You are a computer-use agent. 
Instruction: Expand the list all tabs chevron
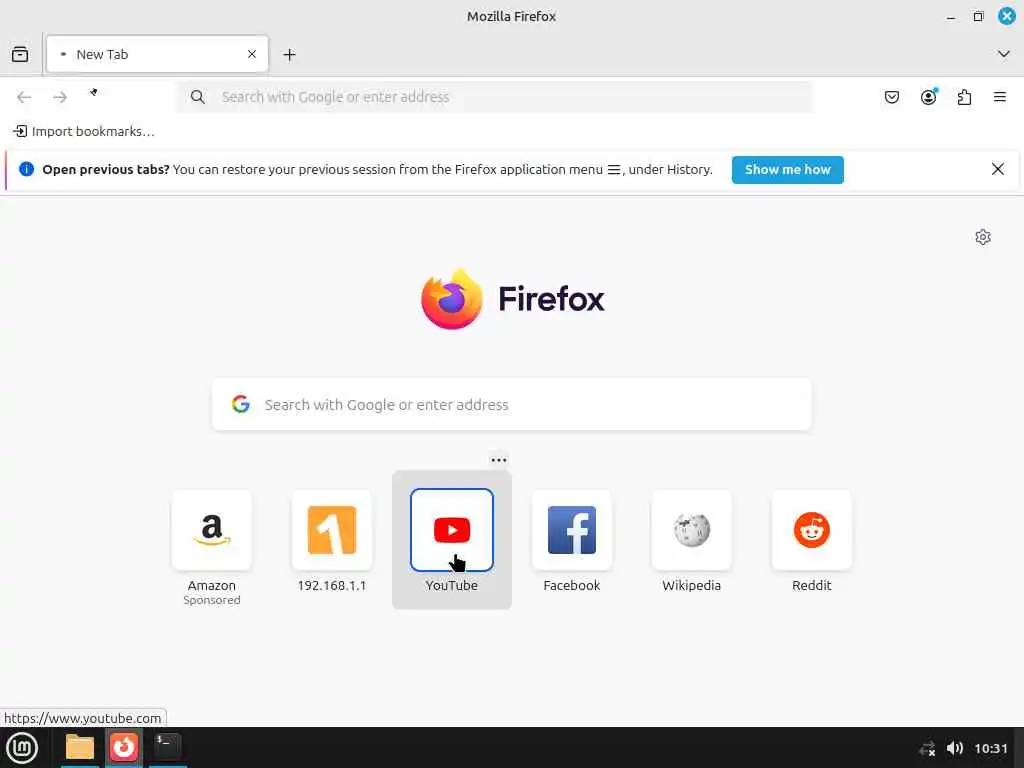[1003, 54]
